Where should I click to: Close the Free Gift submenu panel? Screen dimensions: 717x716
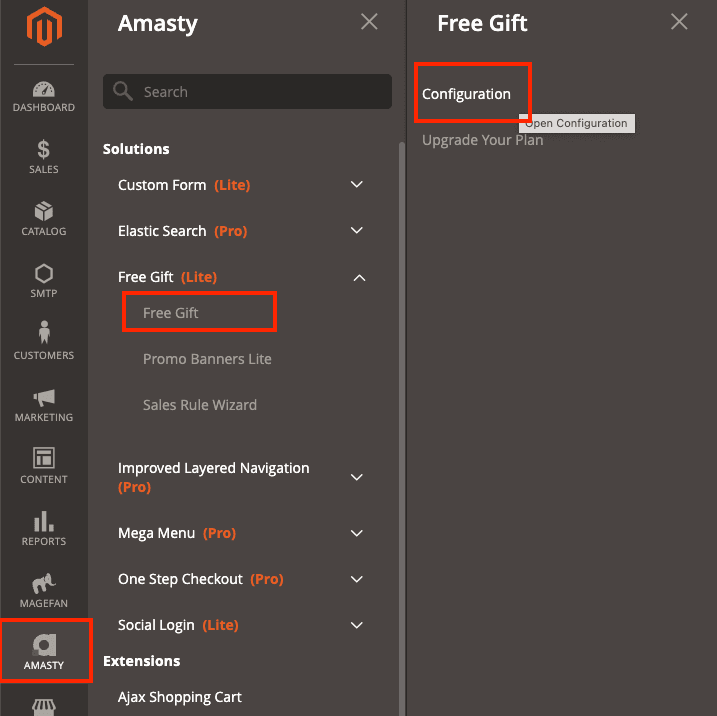(x=679, y=21)
